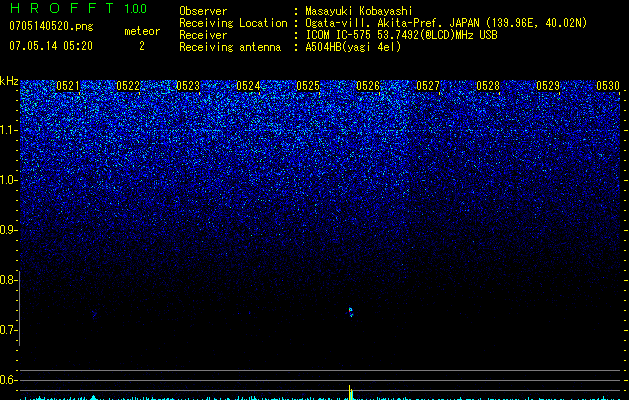This screenshot has width=629, height=400.
Task: Click the meteor count value 2
Action: pyautogui.click(x=142, y=46)
